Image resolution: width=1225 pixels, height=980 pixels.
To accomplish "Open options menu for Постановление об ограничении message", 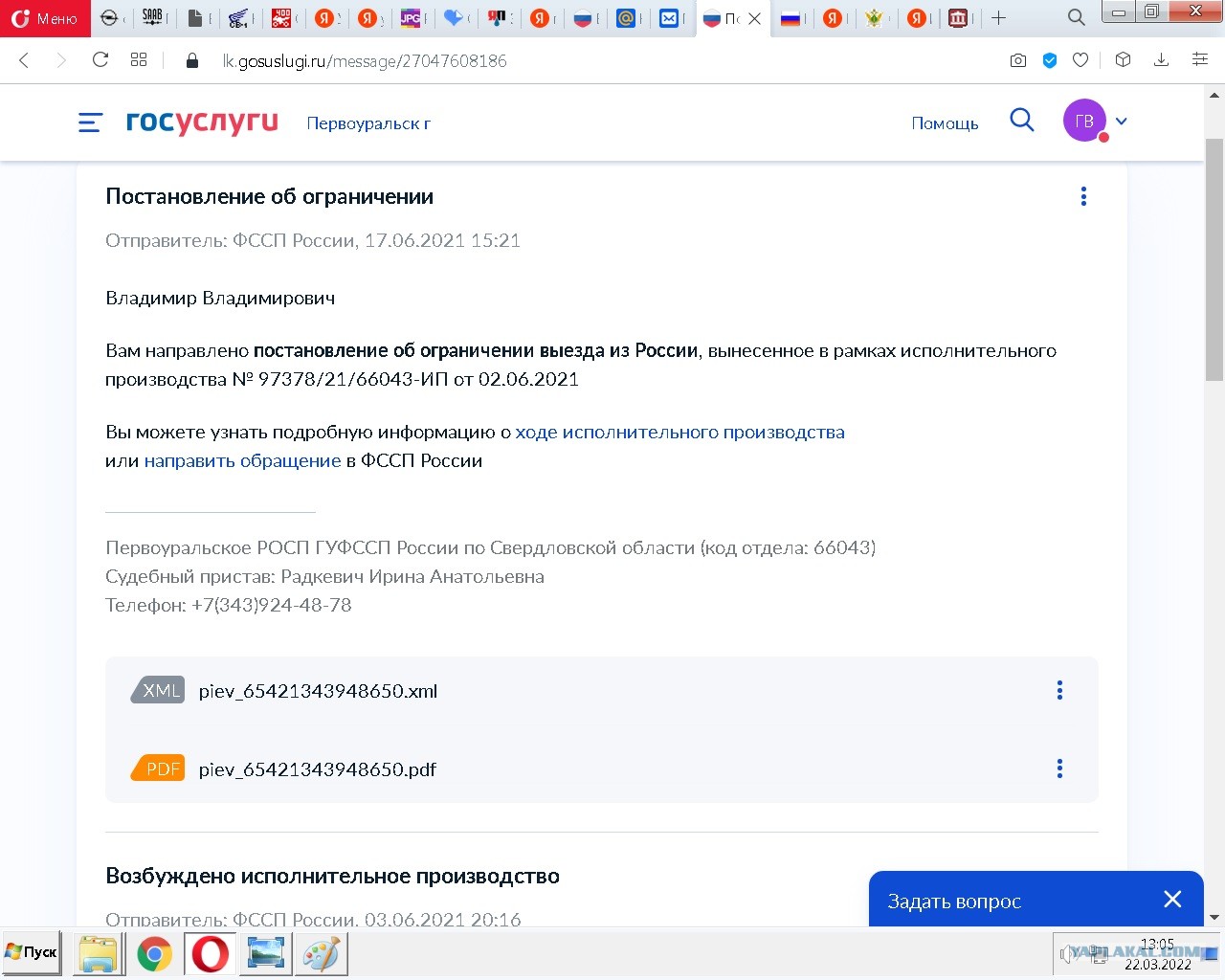I will [1083, 196].
